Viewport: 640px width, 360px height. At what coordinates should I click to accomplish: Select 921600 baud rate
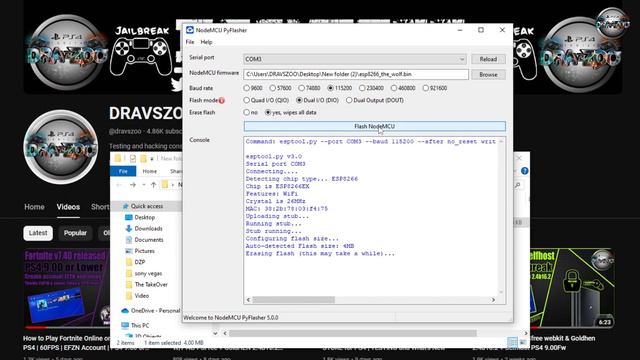[435, 88]
